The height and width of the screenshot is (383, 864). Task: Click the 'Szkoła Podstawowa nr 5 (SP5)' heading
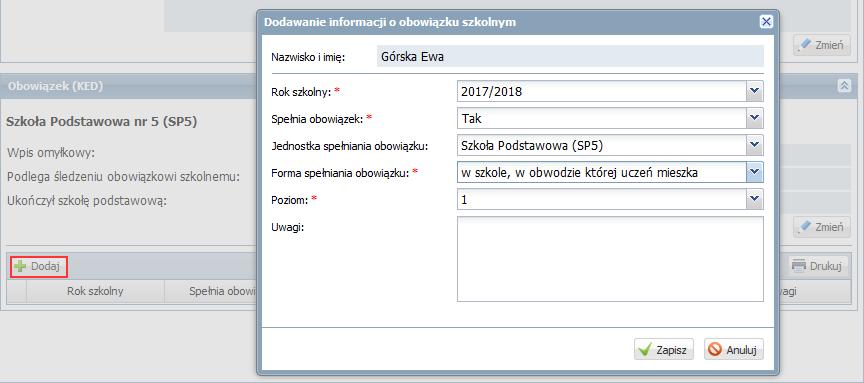coord(101,122)
